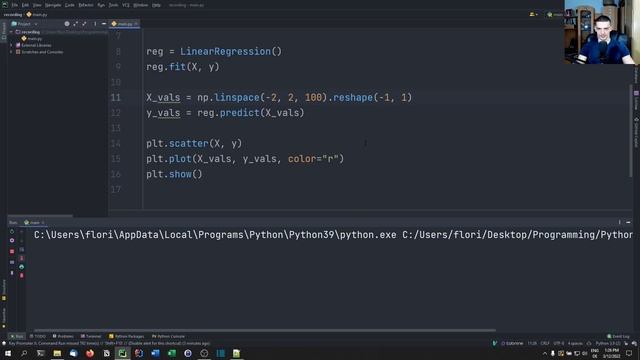The width and height of the screenshot is (640, 360).
Task: Open the Refactor menu
Action: pyautogui.click(x=86, y=5)
